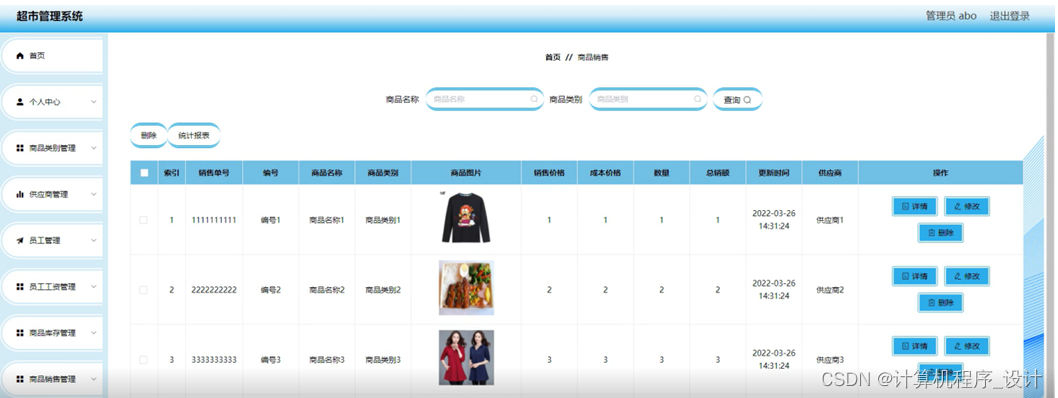Expand the 供应商管理 chevron
The image size is (1058, 398).
tap(93, 194)
